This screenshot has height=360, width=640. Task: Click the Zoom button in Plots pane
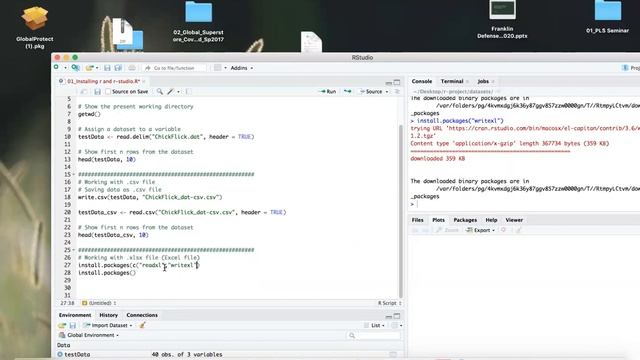point(447,230)
